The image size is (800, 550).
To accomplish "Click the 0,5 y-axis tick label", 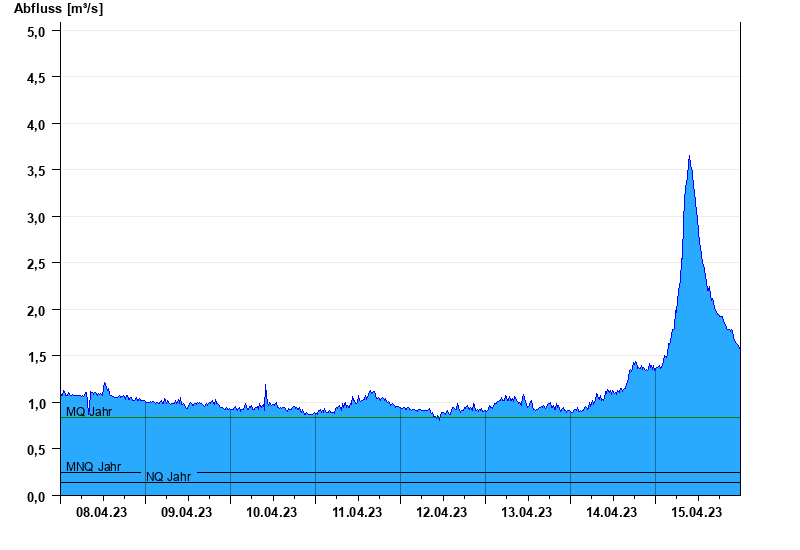I will click(36, 449).
